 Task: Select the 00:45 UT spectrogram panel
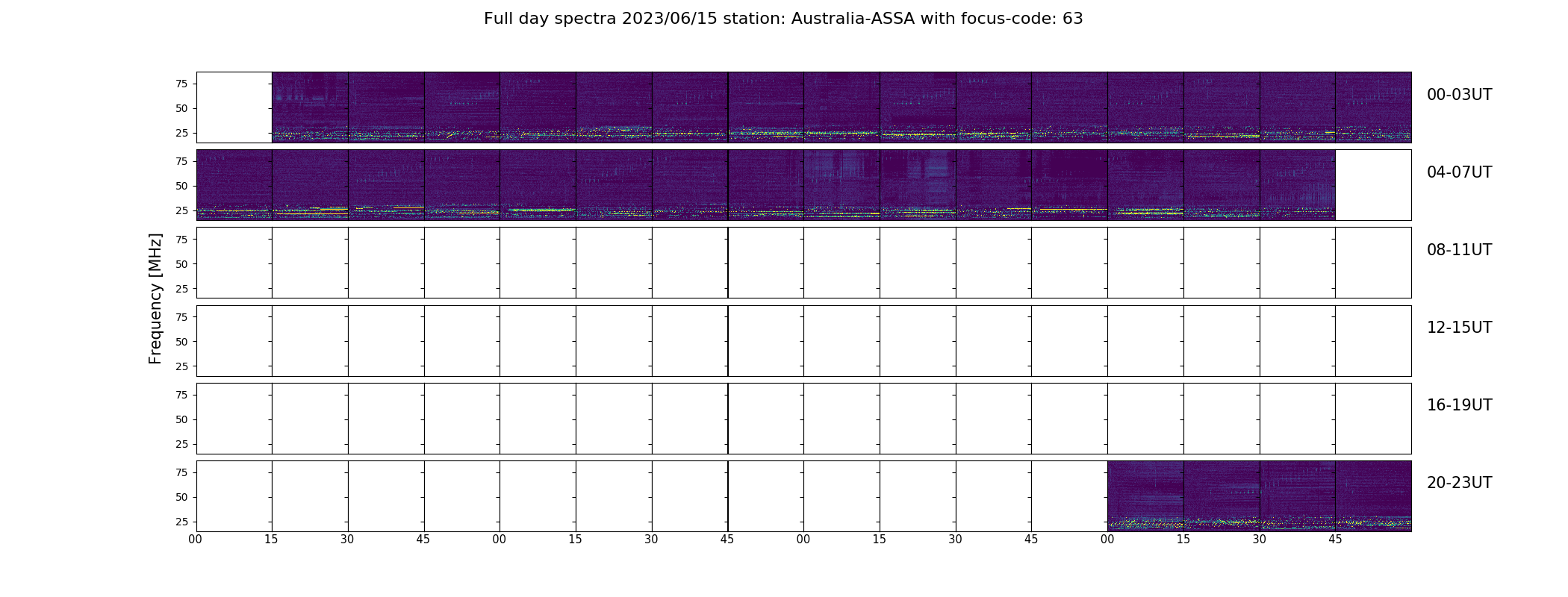pyautogui.click(x=462, y=107)
